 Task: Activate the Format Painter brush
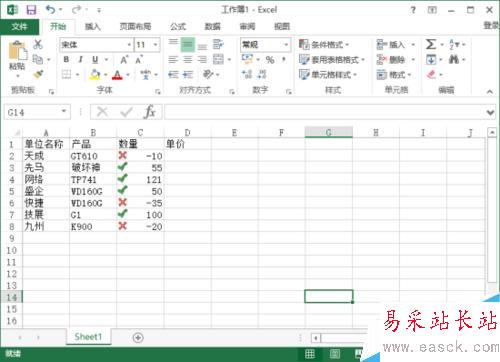tap(38, 74)
